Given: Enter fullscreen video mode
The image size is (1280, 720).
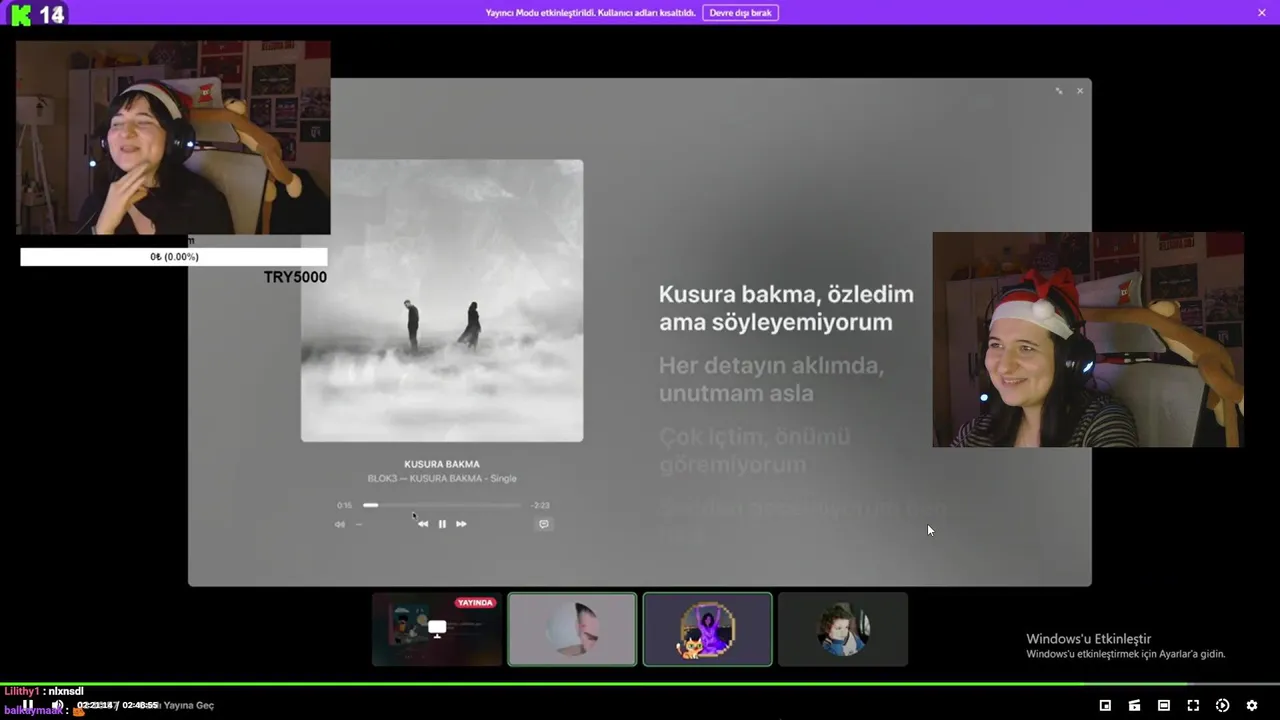Looking at the screenshot, I should [1193, 705].
